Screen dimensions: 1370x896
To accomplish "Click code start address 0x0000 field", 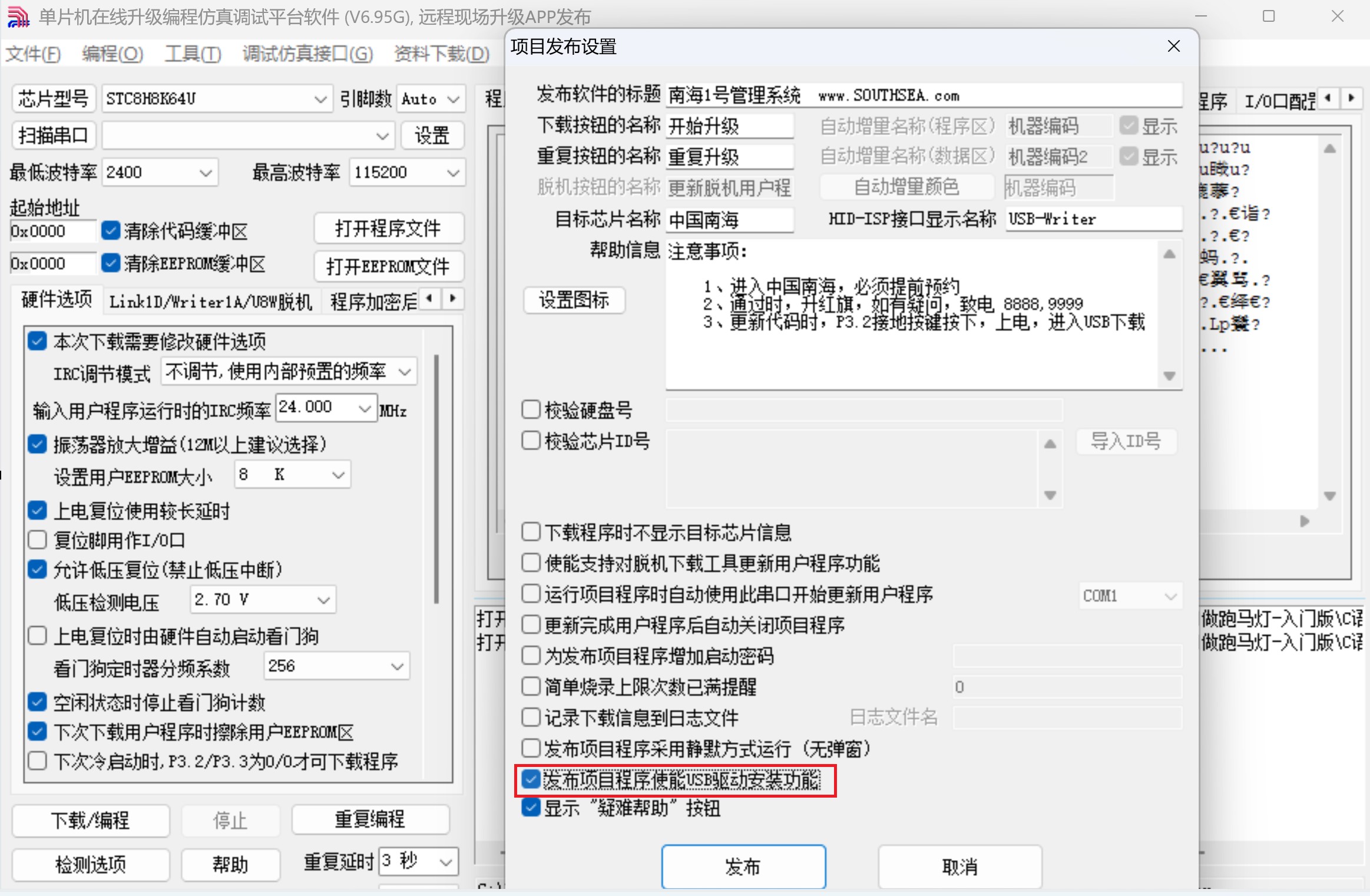I will pos(52,231).
